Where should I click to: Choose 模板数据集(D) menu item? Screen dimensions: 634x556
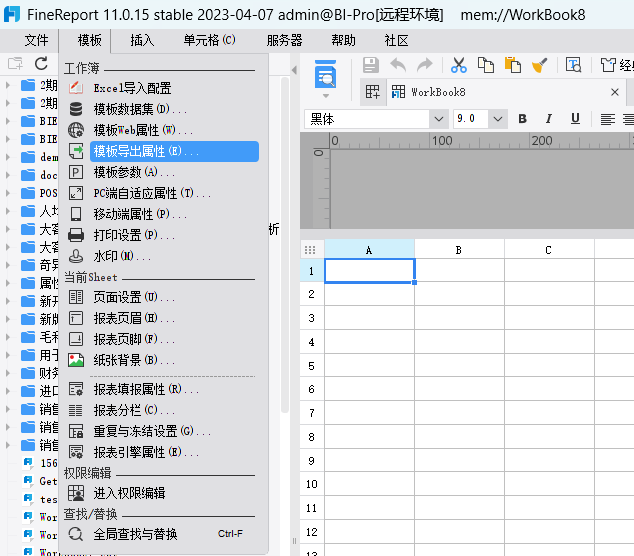tap(163, 109)
